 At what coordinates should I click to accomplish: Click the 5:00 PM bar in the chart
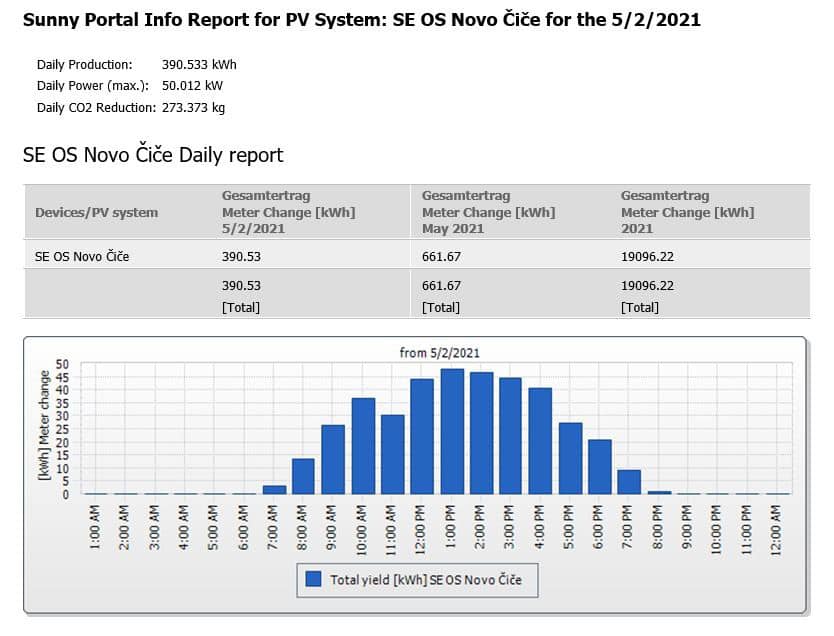[571, 458]
